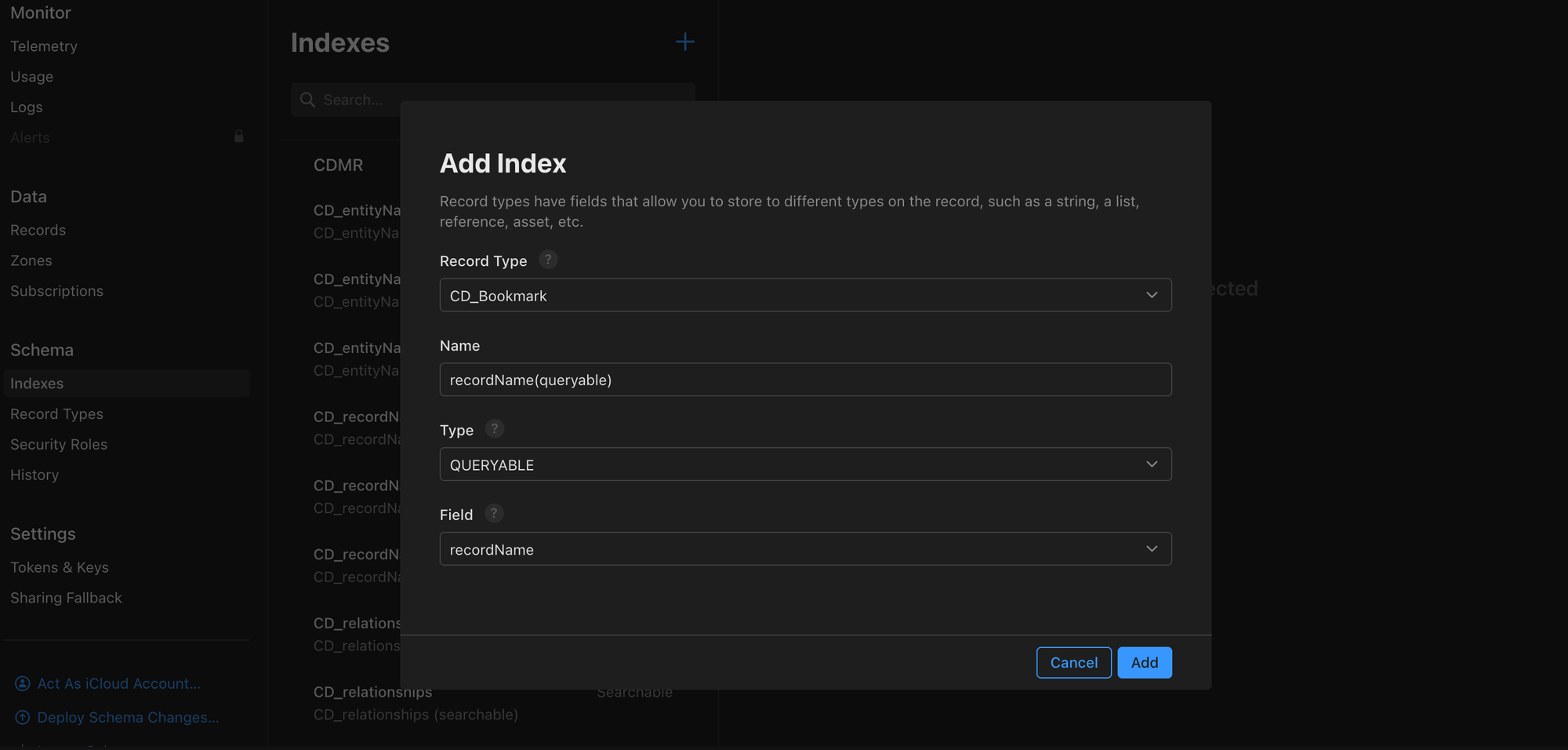
Task: Click the Act As iCloud Account person icon
Action: coord(23,683)
